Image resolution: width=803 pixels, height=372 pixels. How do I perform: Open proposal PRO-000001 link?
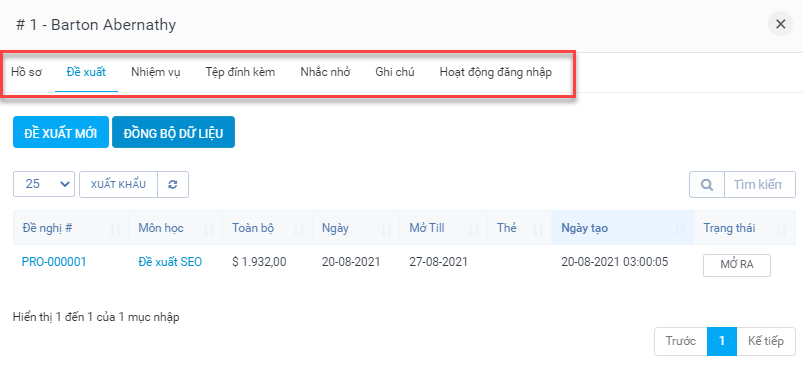click(54, 262)
